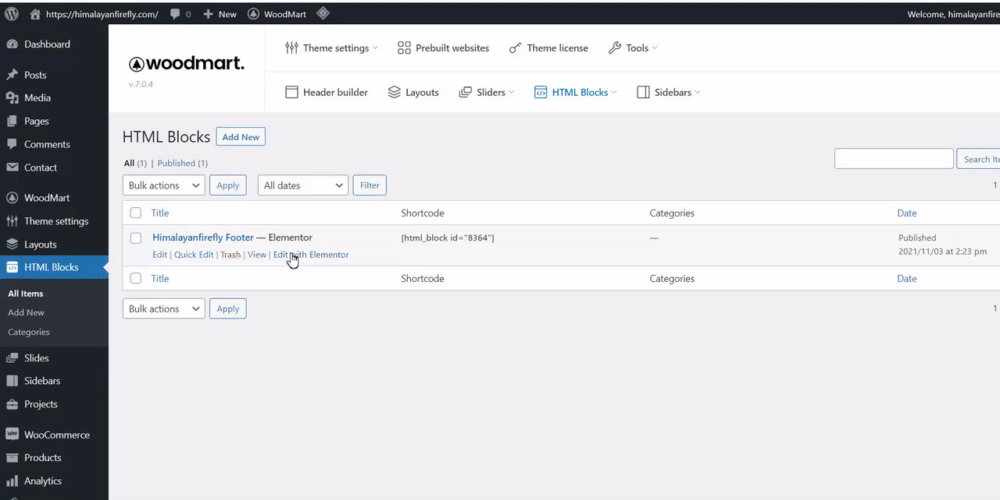Image resolution: width=1000 pixels, height=500 pixels.
Task: Sort by Title column header
Action: pos(159,213)
